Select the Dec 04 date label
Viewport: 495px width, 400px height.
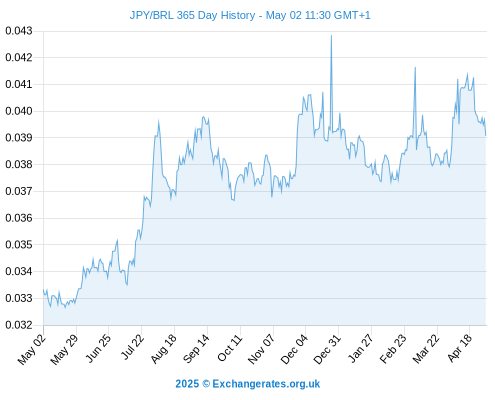pyautogui.click(x=294, y=349)
